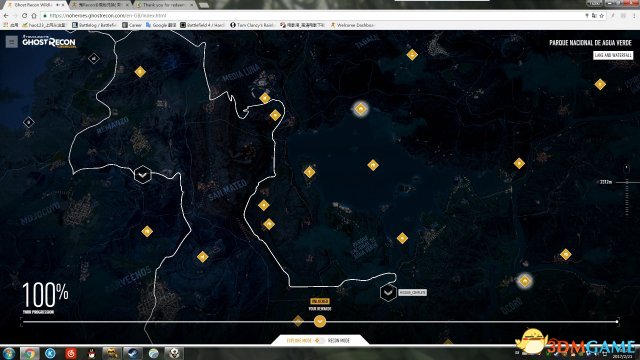Select the yellow diamond marker in Mojocoyo region
Screen dimensions: 640x360
147,231
